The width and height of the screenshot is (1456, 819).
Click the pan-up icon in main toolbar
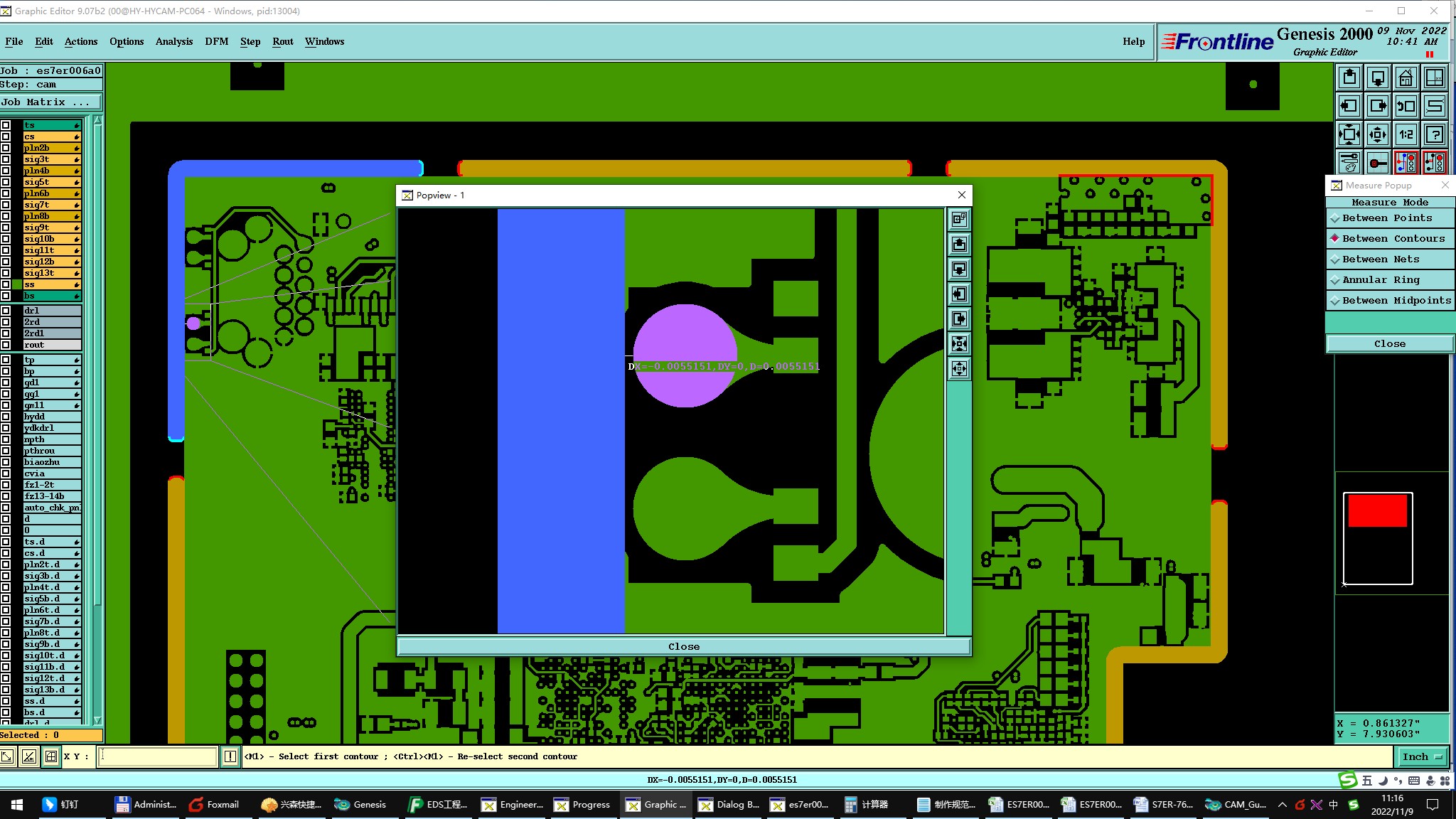coord(1349,77)
